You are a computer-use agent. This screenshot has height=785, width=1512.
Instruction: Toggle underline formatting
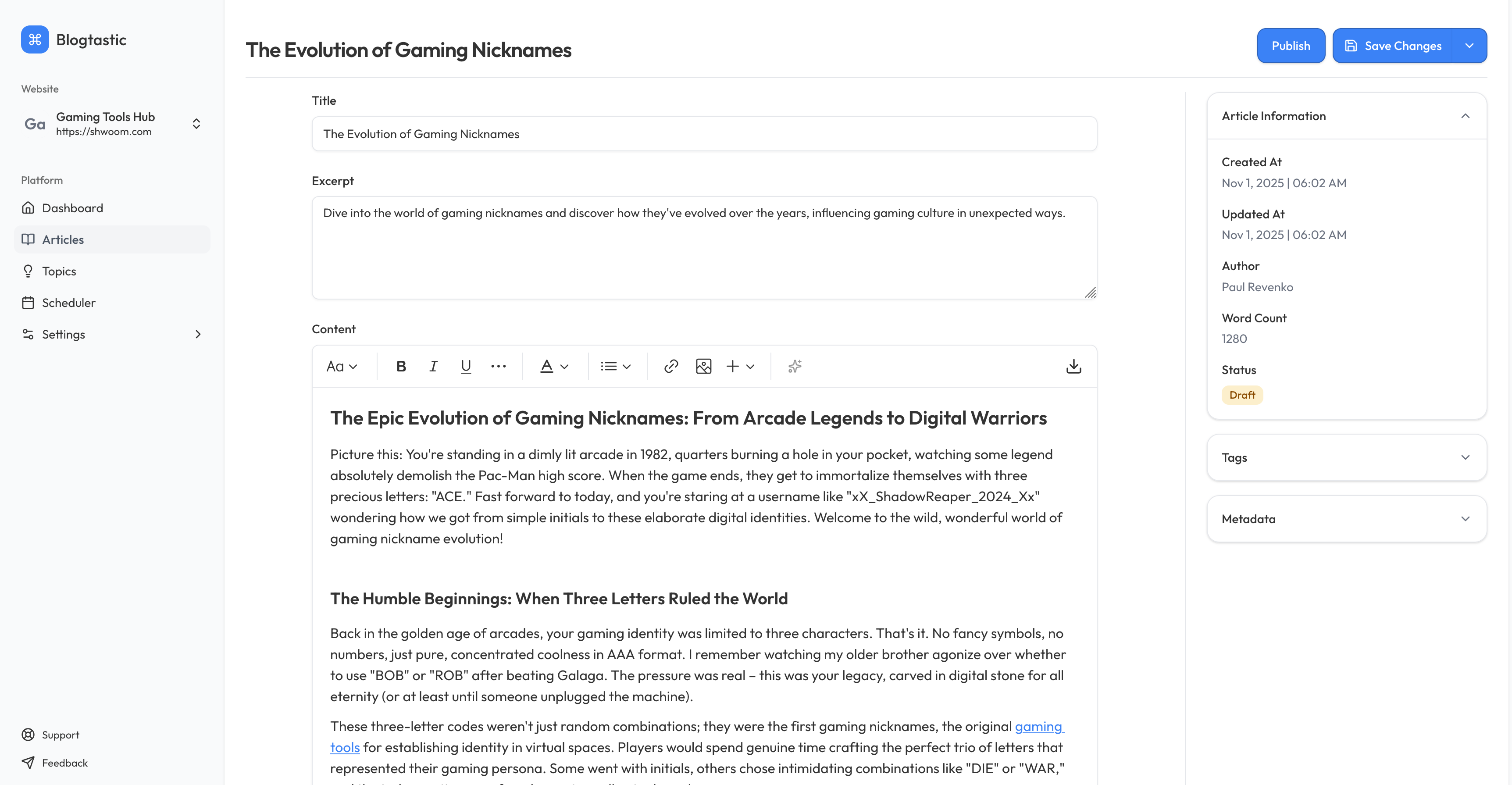(x=466, y=366)
